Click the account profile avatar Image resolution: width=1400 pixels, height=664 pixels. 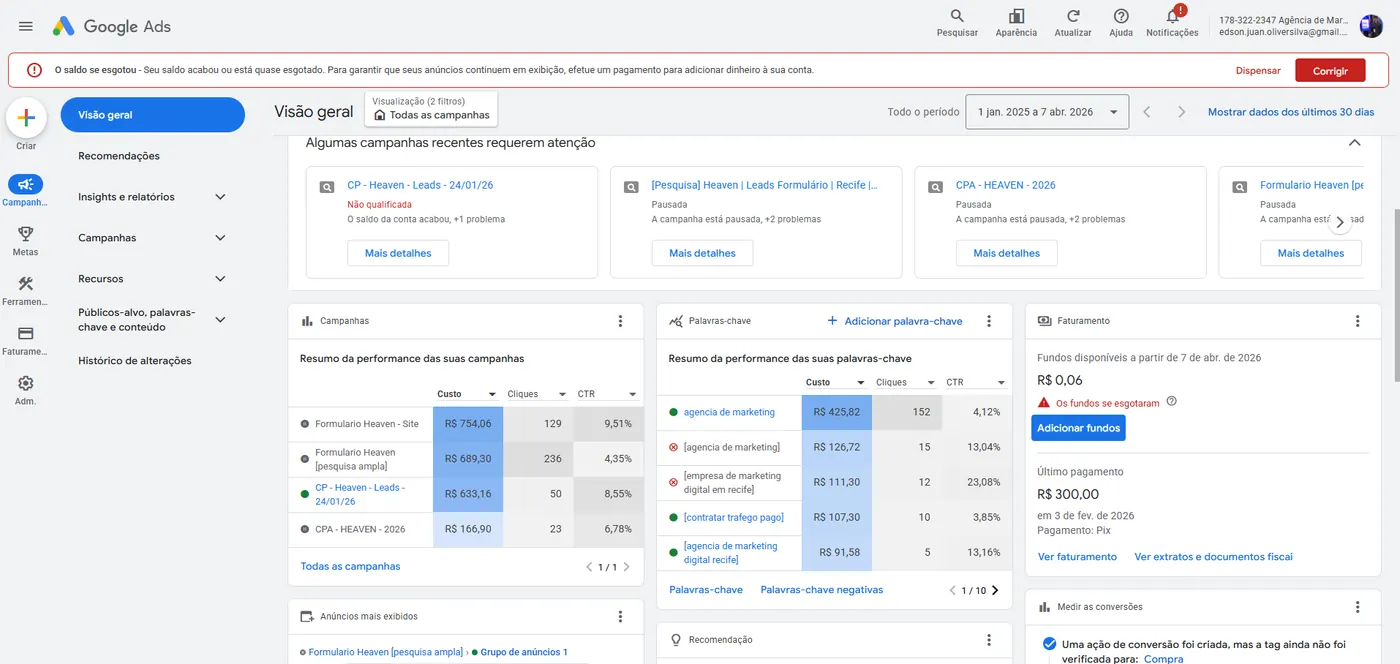pyautogui.click(x=1371, y=26)
